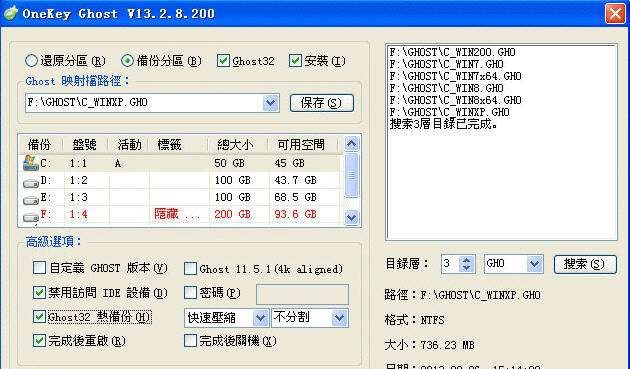Image resolution: width=630 pixels, height=369 pixels.
Task: Open the Ghost image path dropdown
Action: click(x=271, y=103)
